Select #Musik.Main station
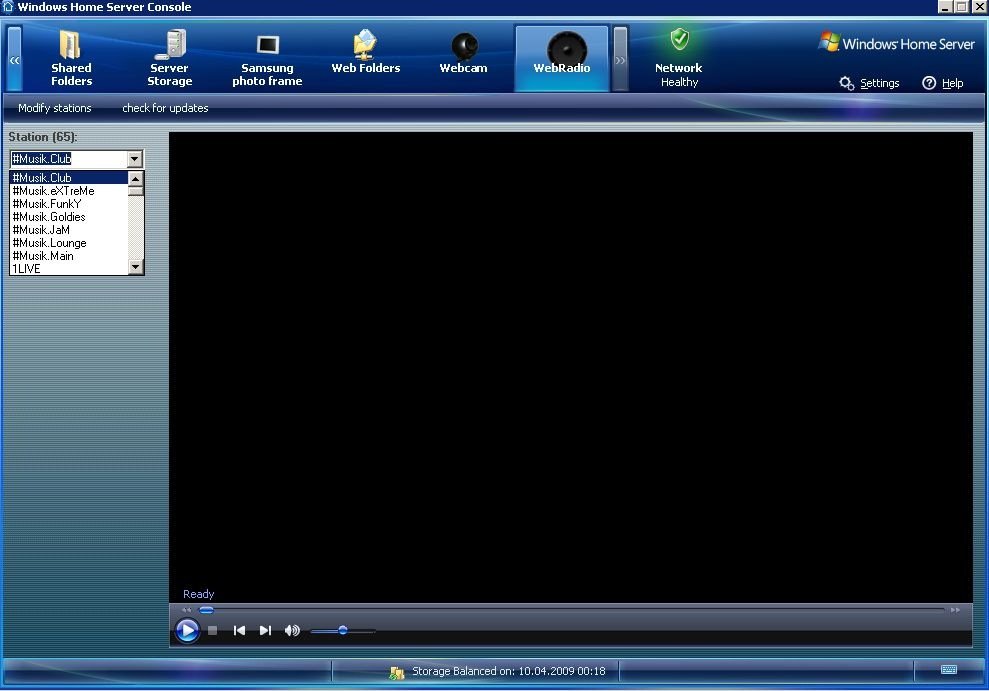989x691 pixels. tap(69, 255)
